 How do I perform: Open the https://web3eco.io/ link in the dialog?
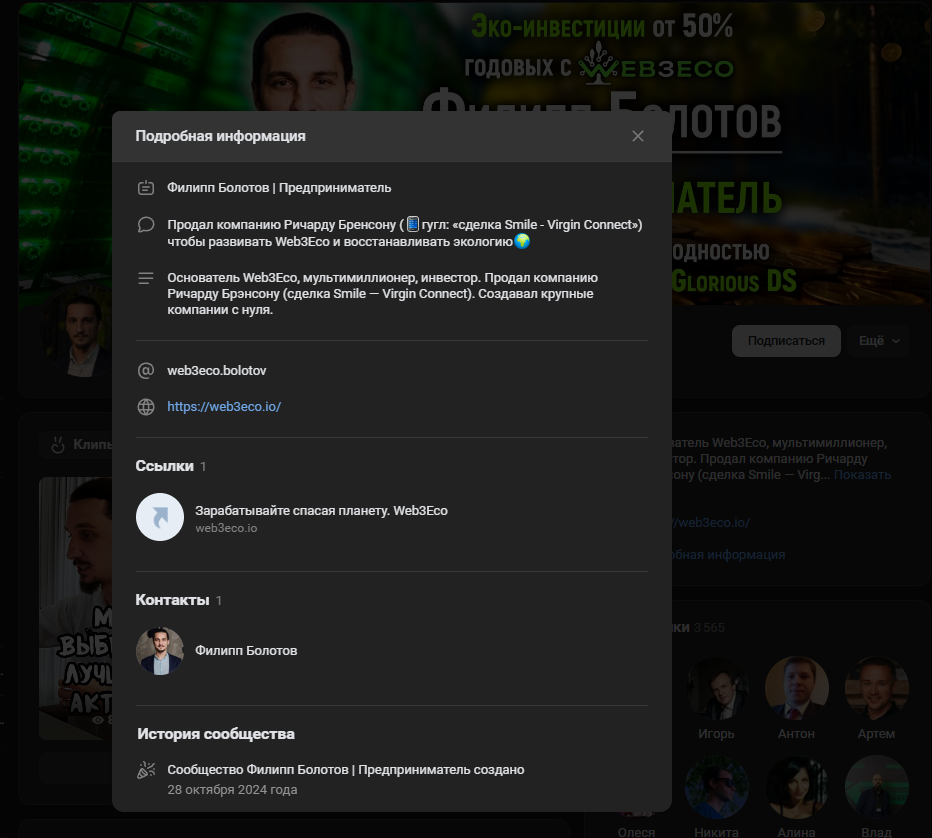click(x=224, y=407)
